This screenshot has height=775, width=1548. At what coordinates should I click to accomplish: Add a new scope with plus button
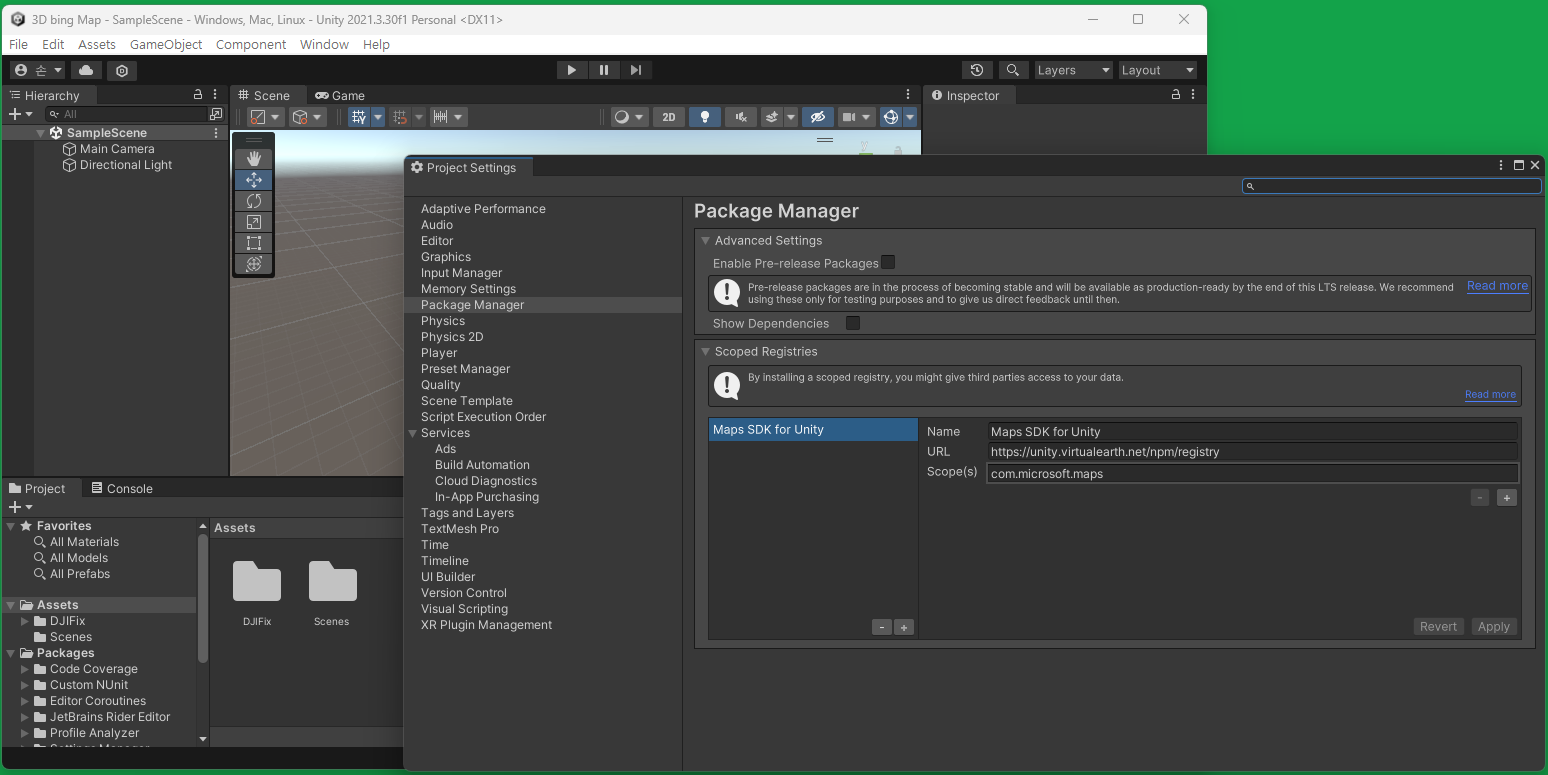coord(1507,497)
